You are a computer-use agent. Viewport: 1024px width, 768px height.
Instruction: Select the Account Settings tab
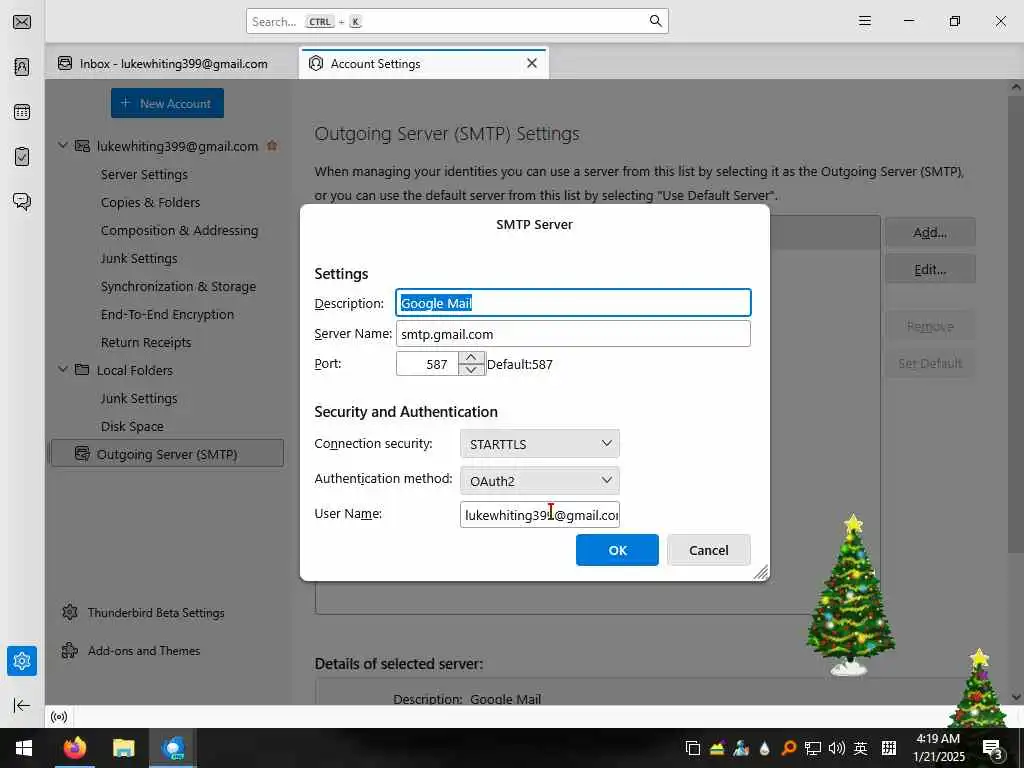tap(423, 63)
